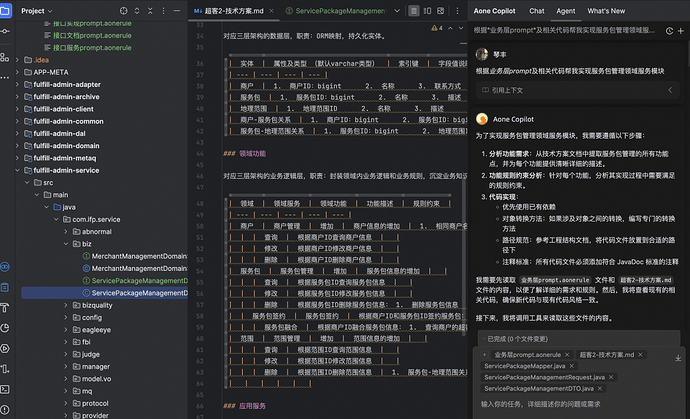Switch editor to preview-only view icon
The height and width of the screenshot is (419, 690).
(x=440, y=11)
